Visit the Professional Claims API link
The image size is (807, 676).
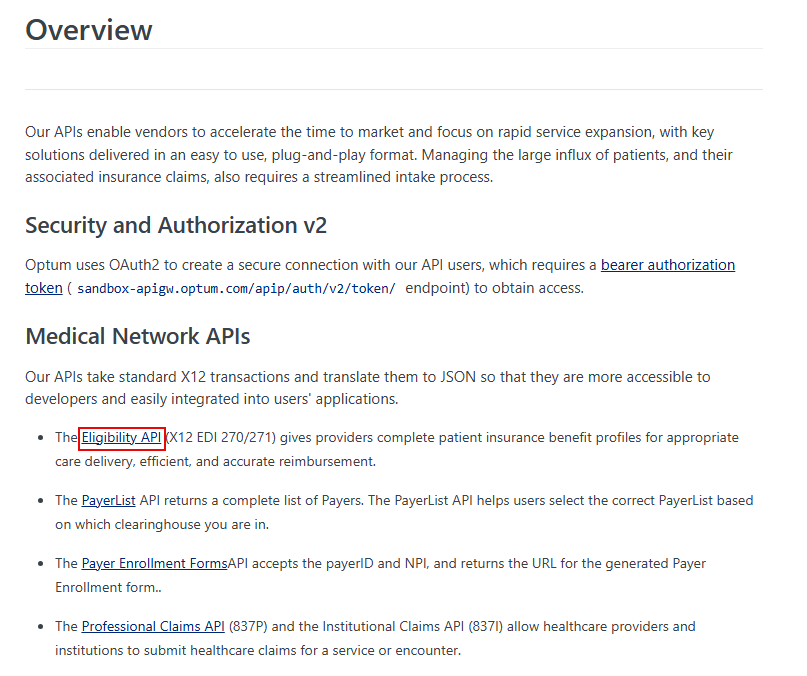153,627
